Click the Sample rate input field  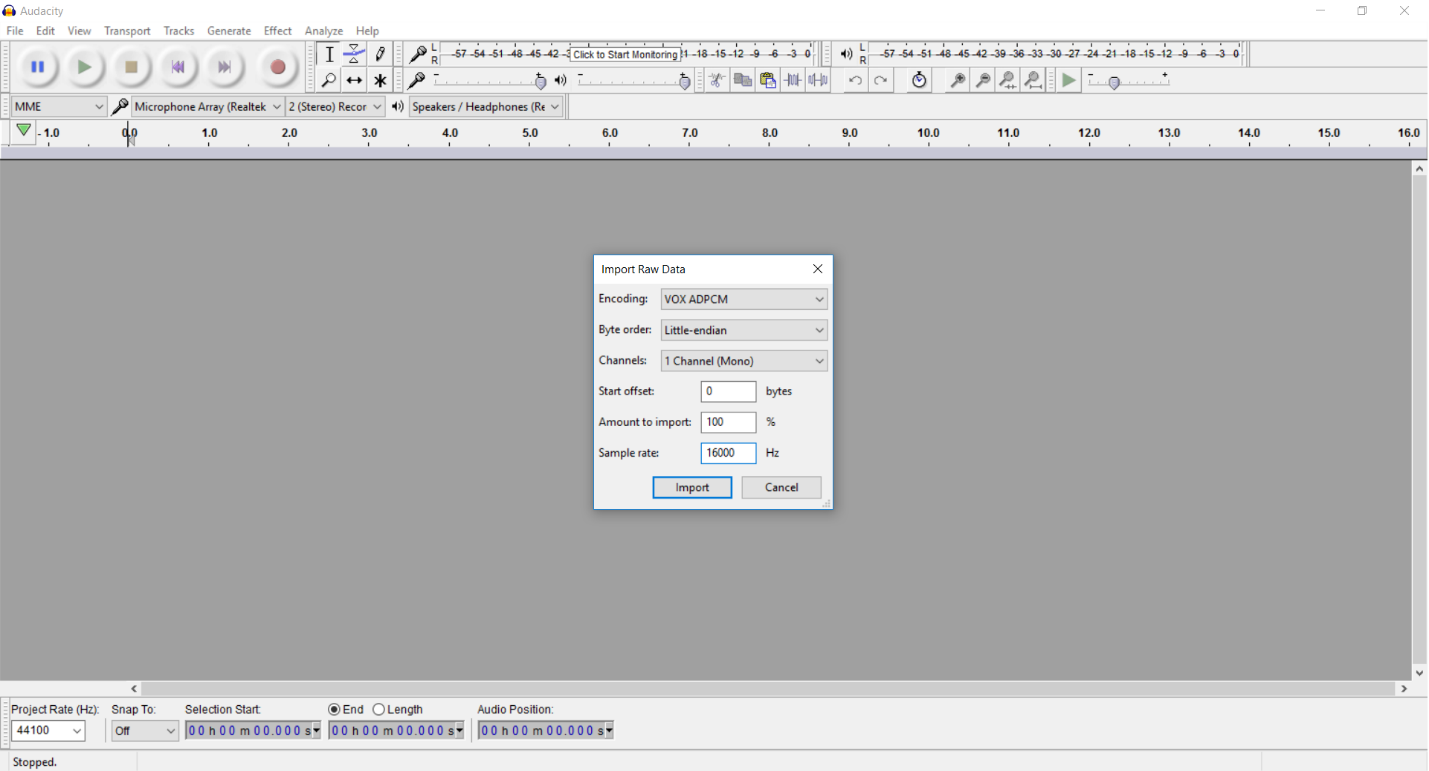(728, 453)
